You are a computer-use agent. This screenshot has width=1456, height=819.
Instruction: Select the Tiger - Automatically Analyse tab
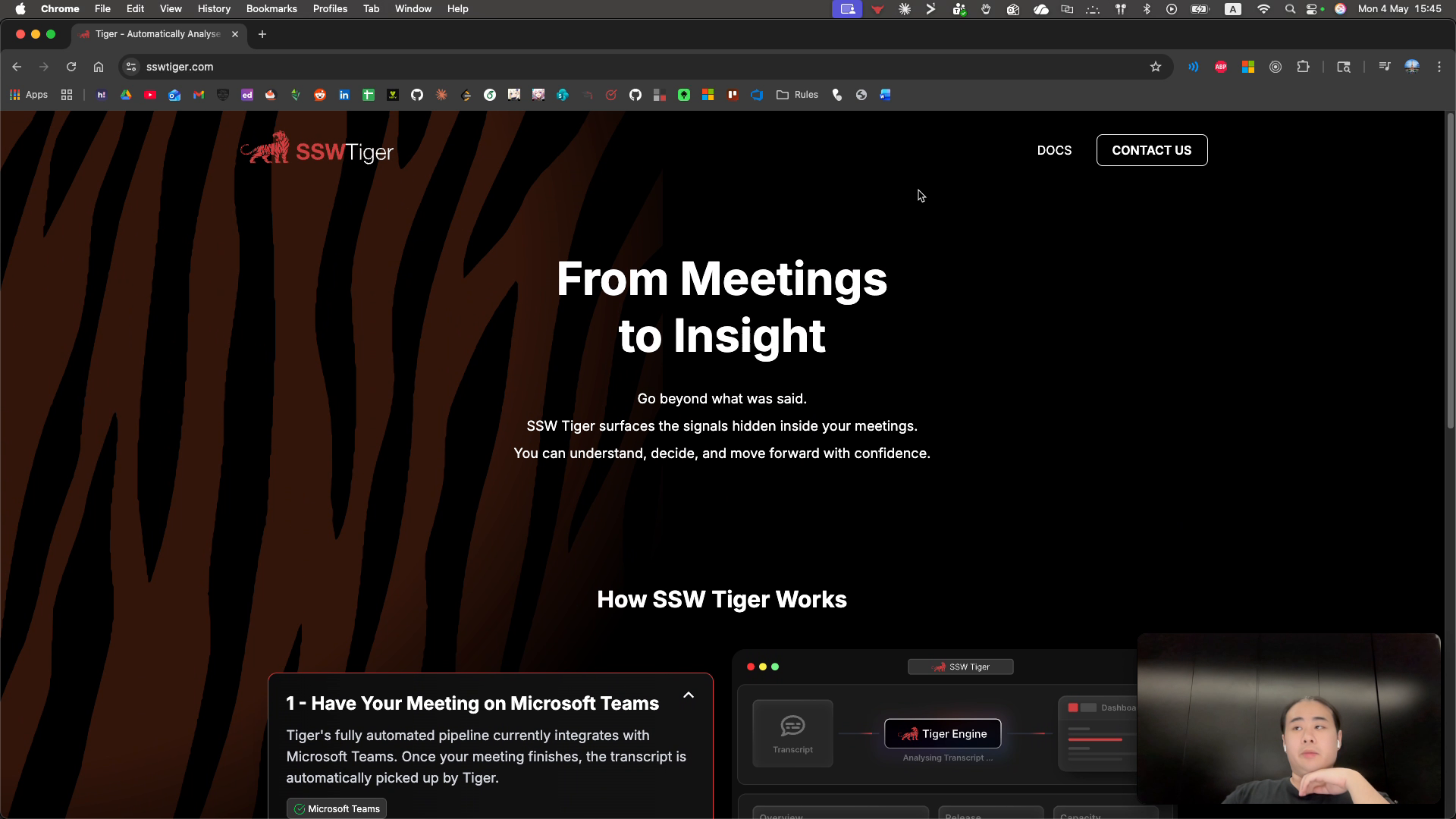(x=158, y=34)
